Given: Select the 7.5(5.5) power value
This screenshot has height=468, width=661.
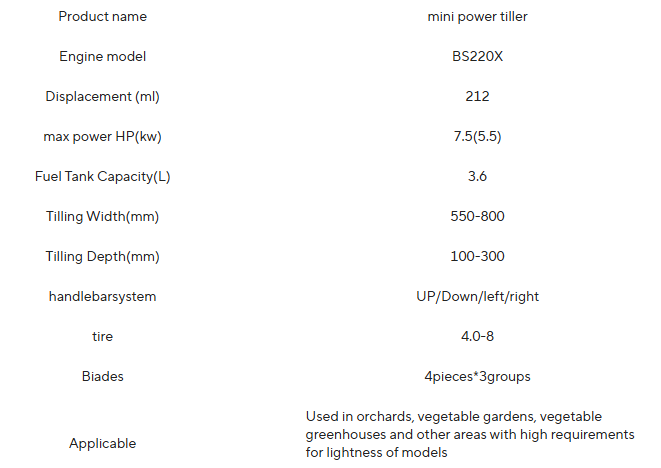Looking at the screenshot, I should [477, 137].
